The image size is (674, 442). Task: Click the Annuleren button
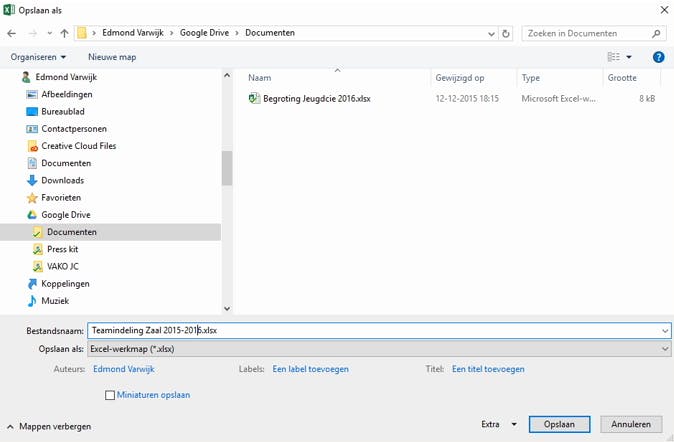tap(631, 424)
